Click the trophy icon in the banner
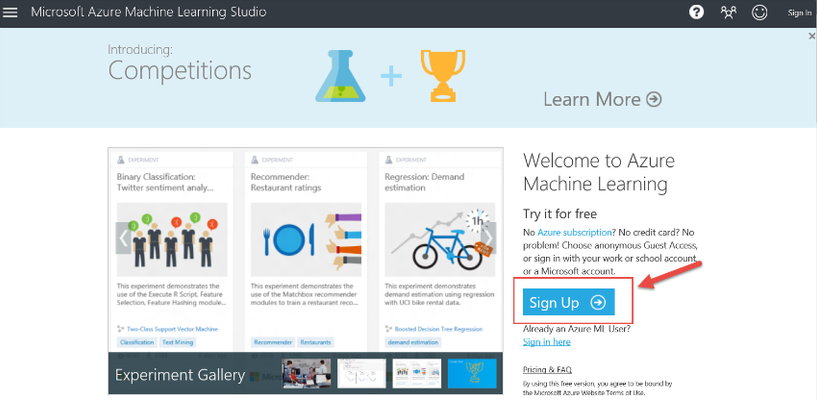Viewport: 817px width, 400px height. coord(443,76)
